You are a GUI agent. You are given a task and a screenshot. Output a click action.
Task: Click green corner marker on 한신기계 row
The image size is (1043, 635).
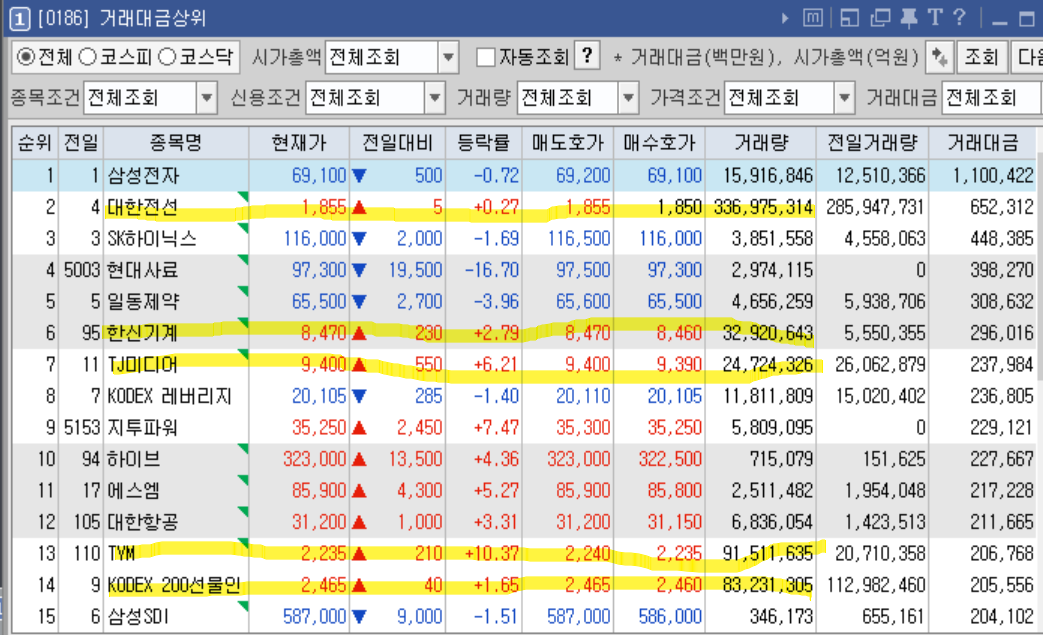pos(243,323)
